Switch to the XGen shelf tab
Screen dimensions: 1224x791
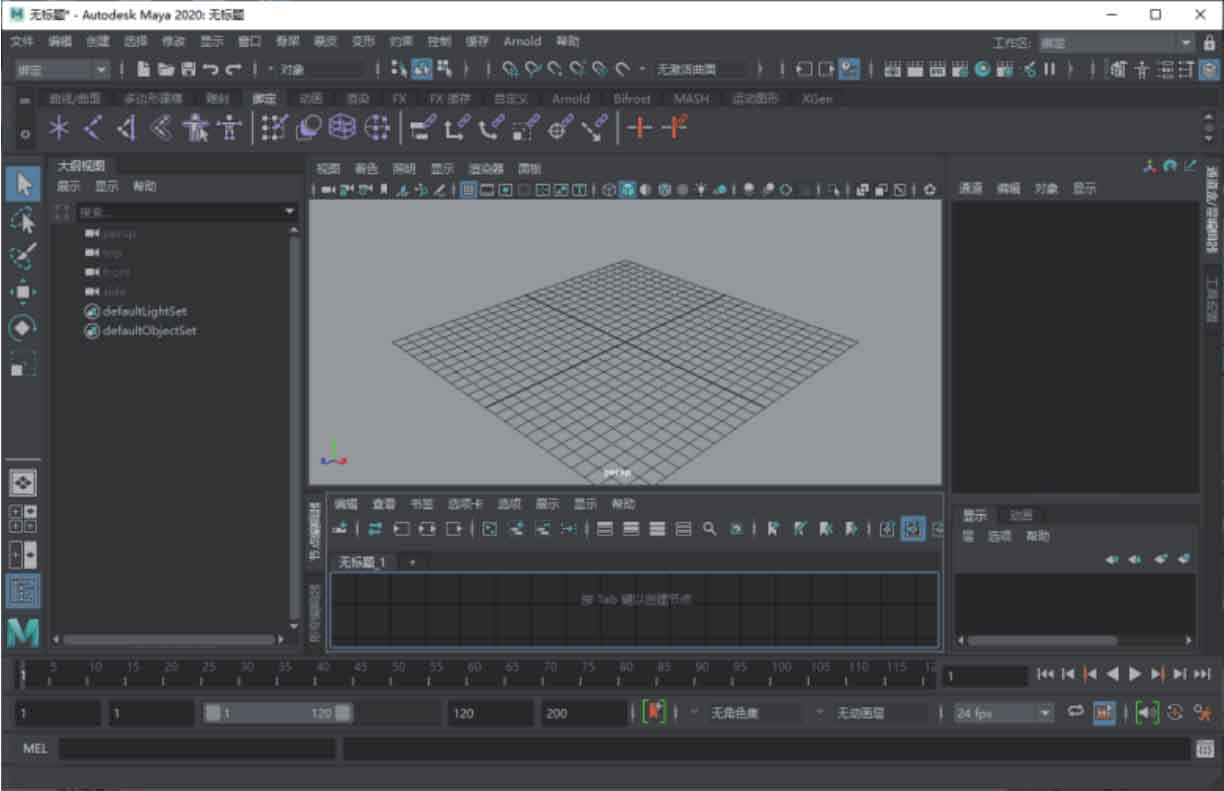[817, 98]
